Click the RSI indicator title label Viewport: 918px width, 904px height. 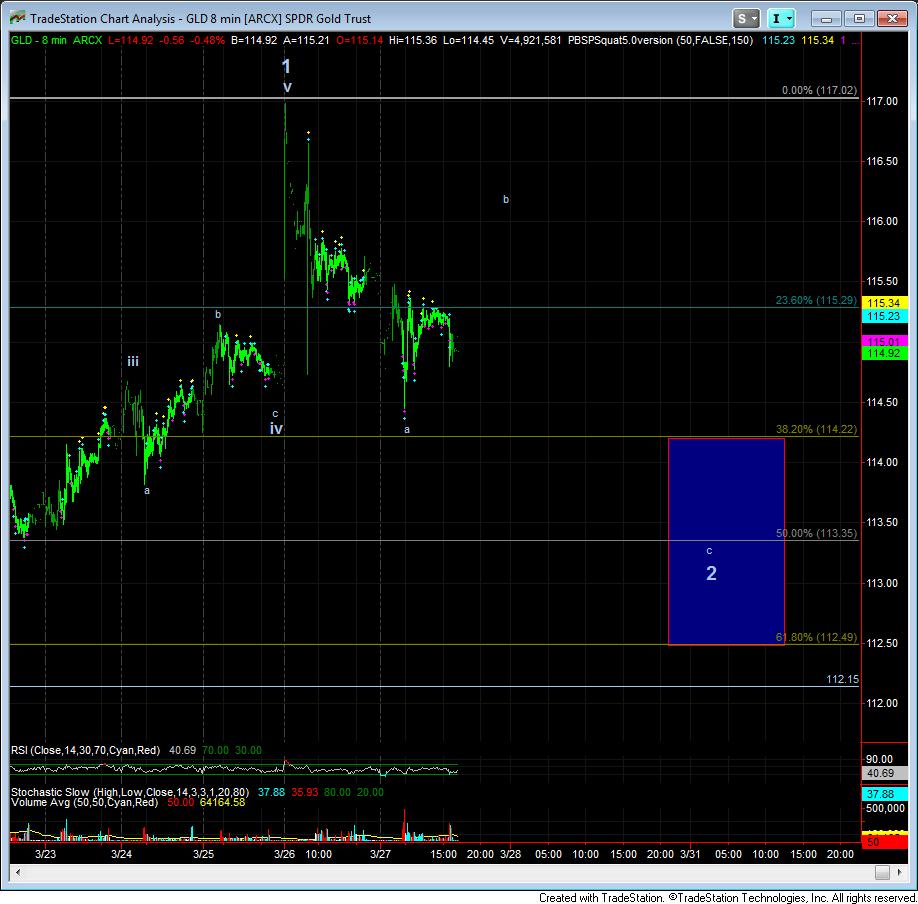pyautogui.click(x=85, y=750)
